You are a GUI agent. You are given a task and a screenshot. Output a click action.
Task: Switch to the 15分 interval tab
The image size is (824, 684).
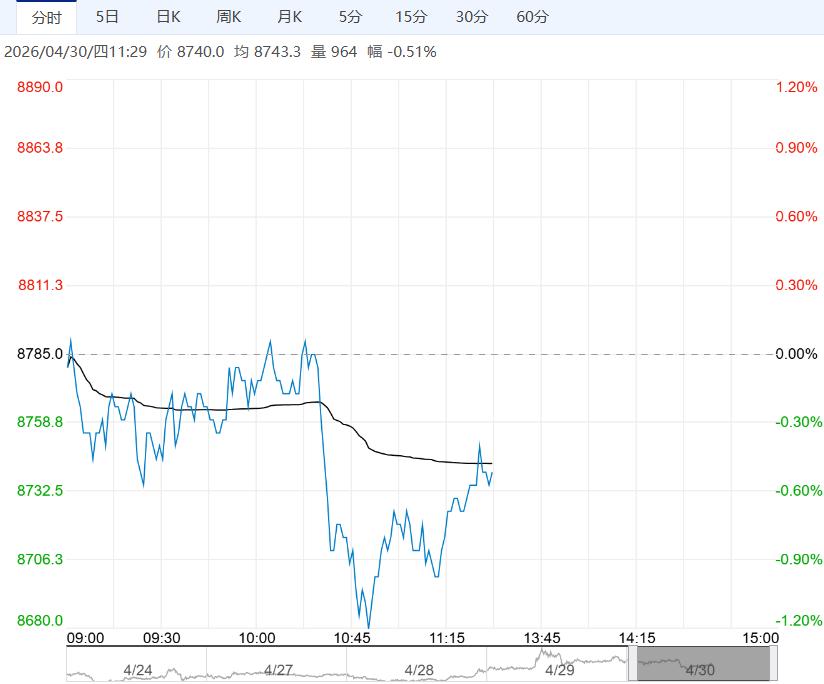point(411,17)
